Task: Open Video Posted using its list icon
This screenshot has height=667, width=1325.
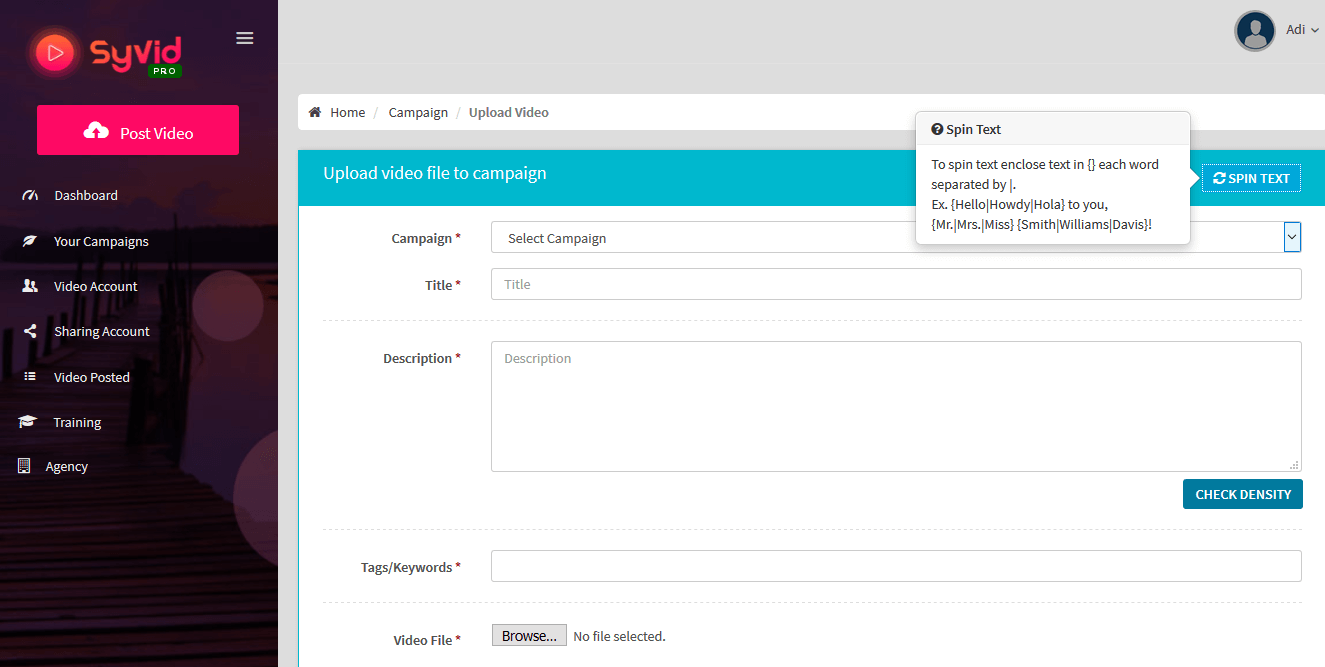Action: (x=29, y=376)
